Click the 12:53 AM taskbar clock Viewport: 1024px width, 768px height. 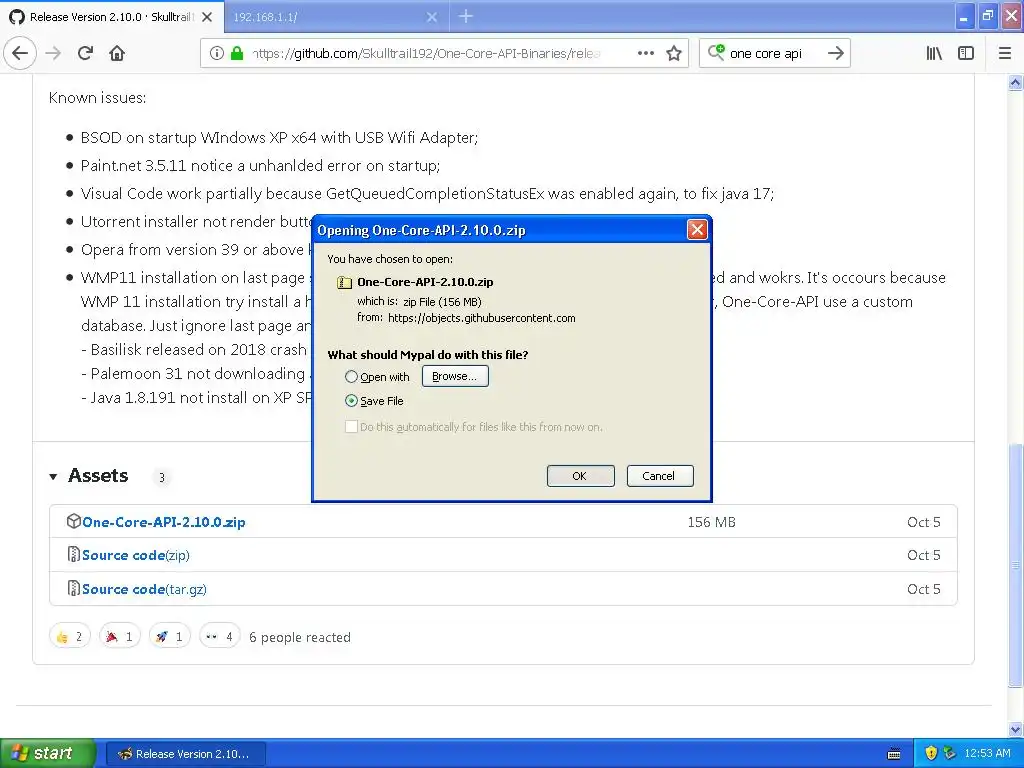click(x=987, y=753)
